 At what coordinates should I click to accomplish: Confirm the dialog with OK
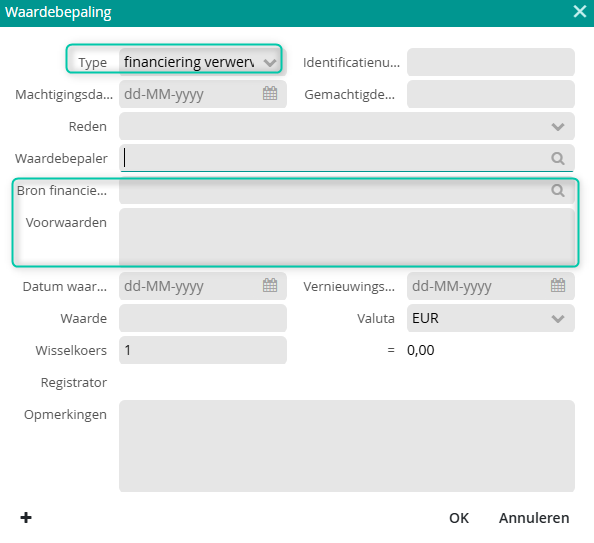(x=459, y=518)
